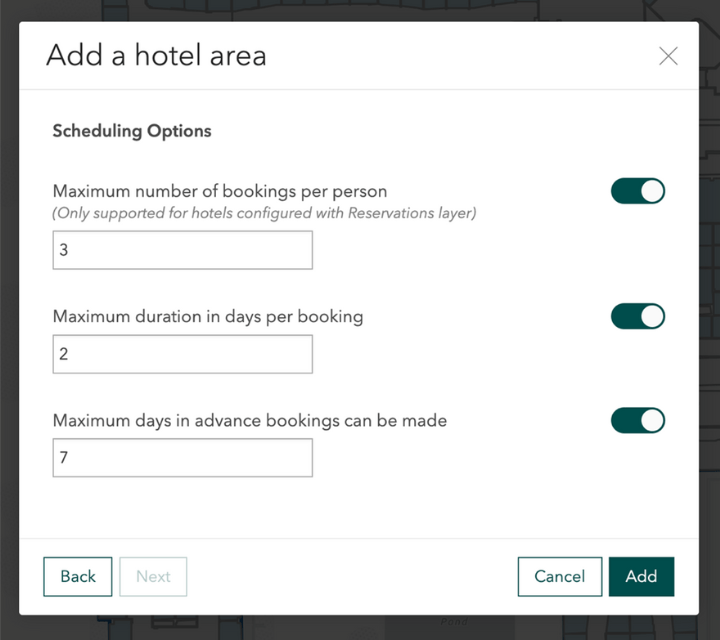
Task: Close the Add a hotel area dialog
Action: (668, 56)
